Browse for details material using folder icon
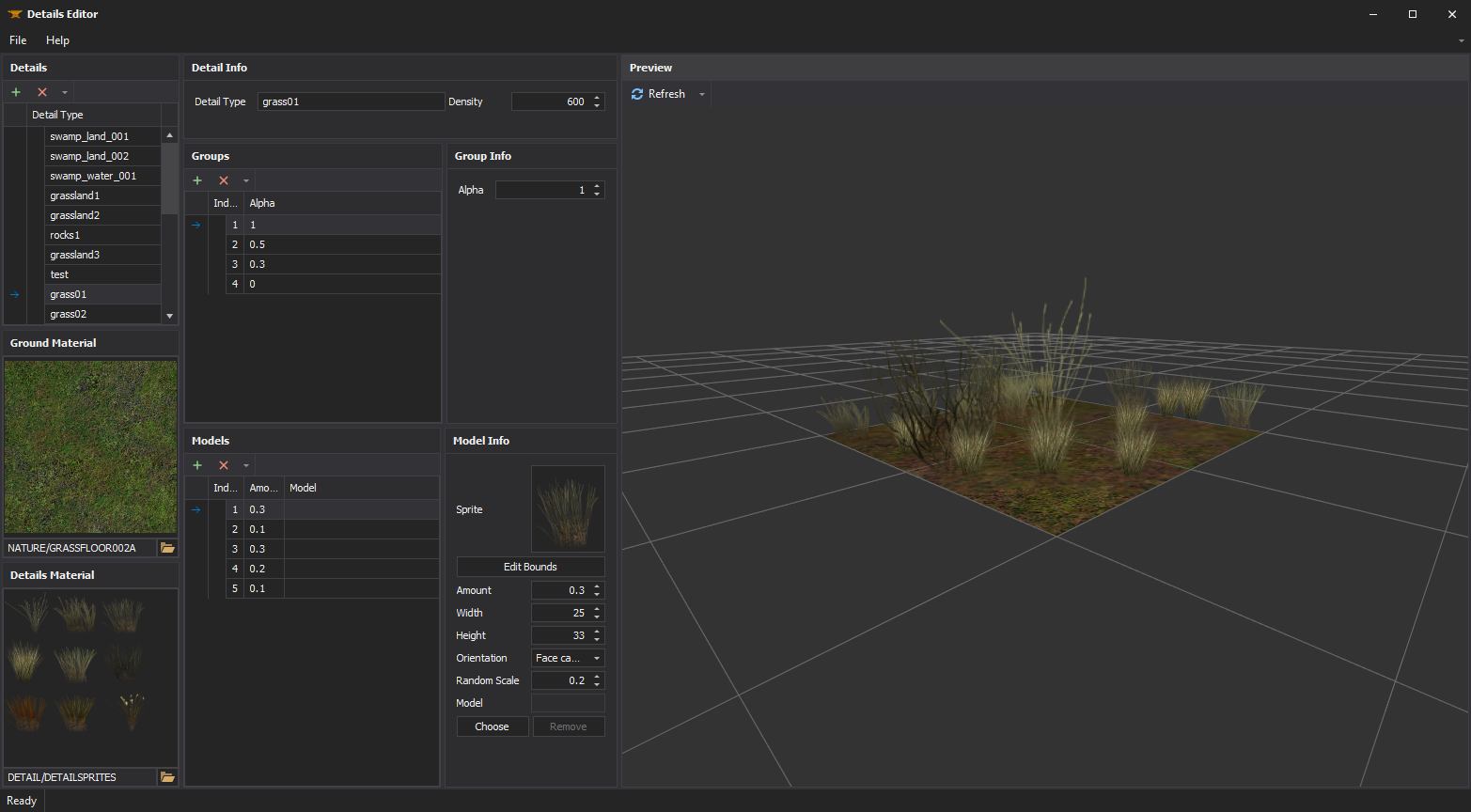The image size is (1471, 812). 167,777
